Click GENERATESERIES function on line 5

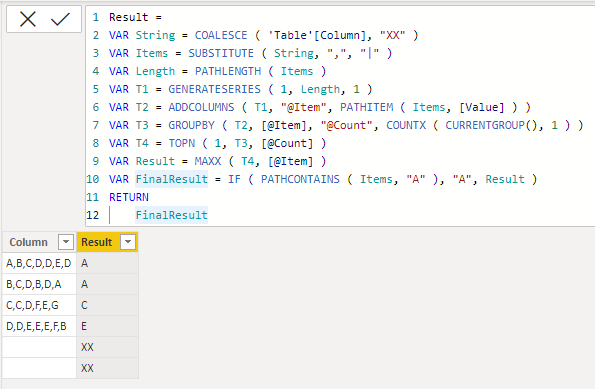(x=214, y=89)
